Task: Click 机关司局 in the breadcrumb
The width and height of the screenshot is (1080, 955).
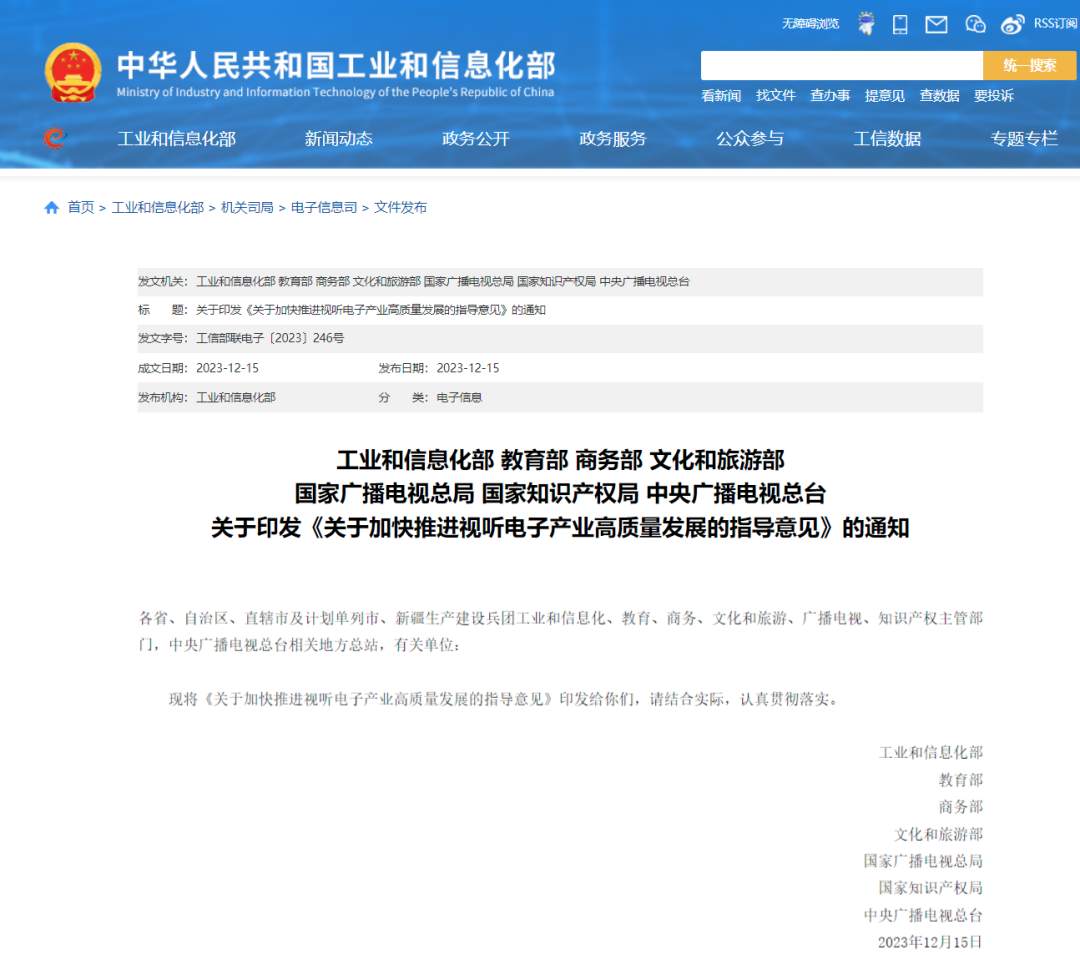Action: 247,207
